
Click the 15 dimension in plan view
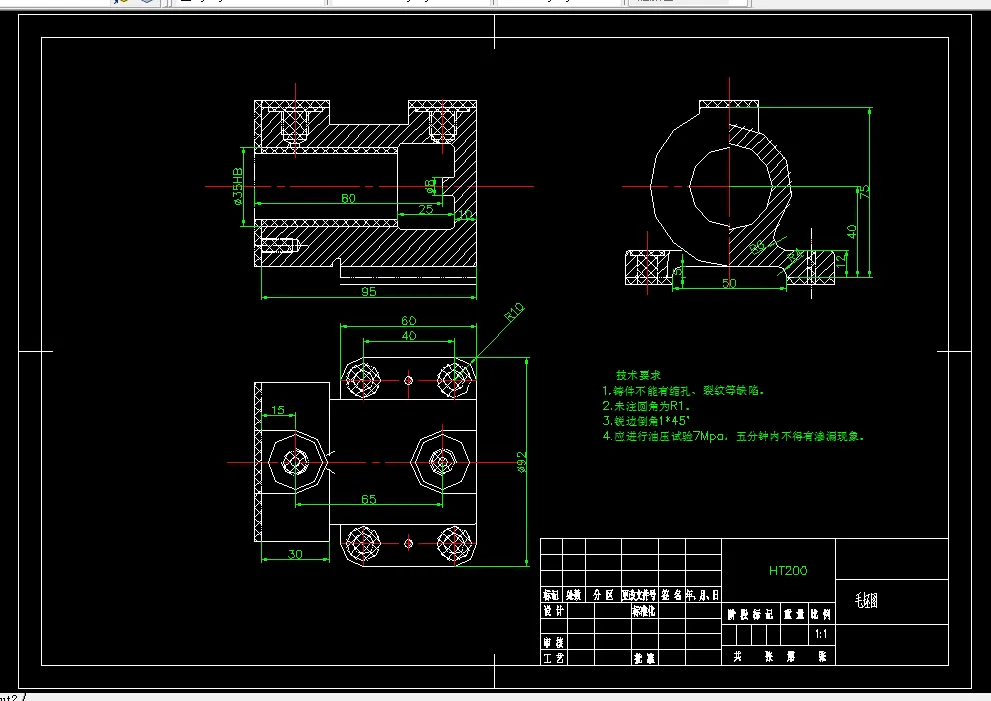277,410
